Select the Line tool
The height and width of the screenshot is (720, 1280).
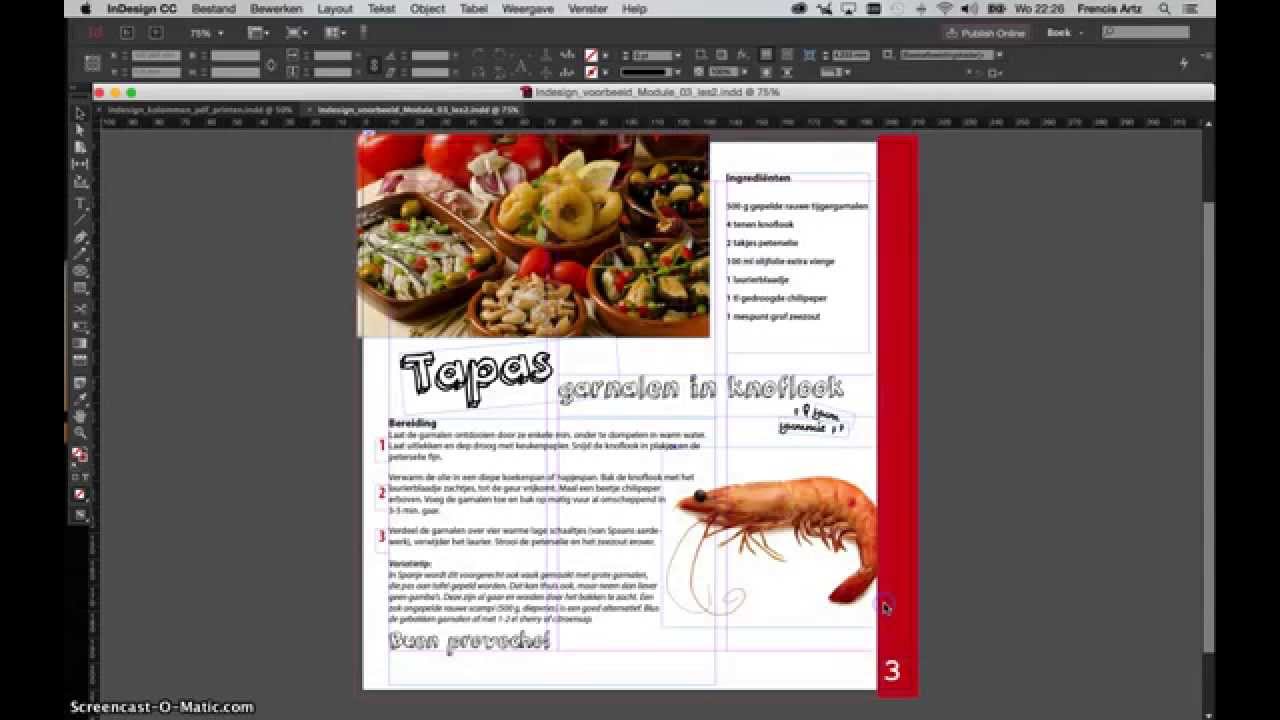coord(80,220)
